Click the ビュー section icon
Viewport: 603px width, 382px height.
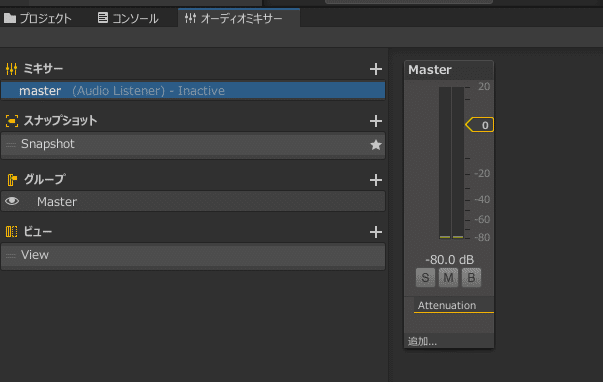point(12,232)
